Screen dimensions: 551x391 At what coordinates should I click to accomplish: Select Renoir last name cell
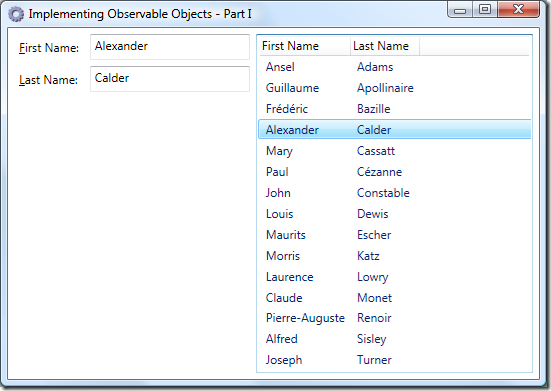(x=374, y=318)
